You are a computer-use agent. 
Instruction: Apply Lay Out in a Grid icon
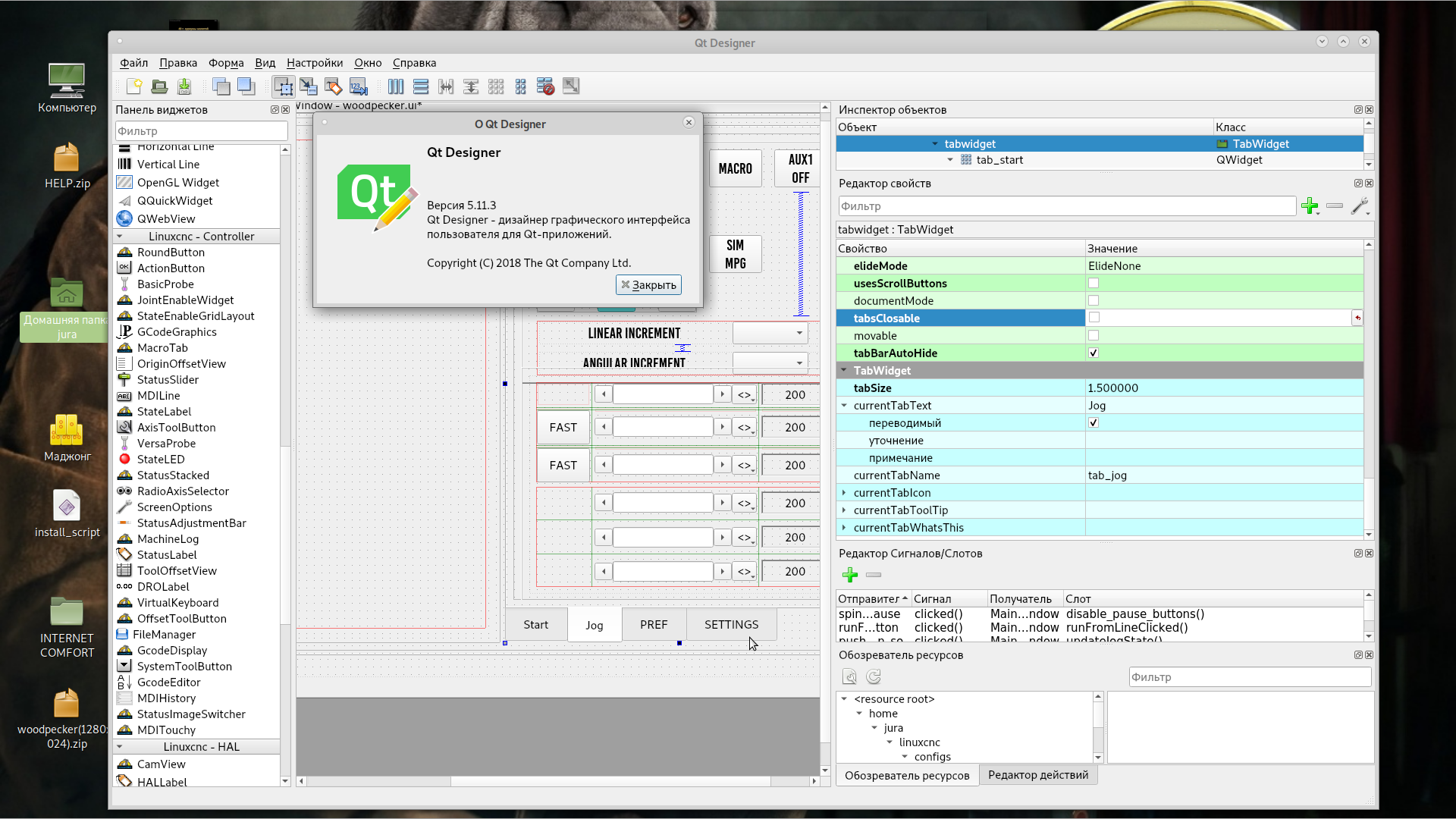pos(496,86)
